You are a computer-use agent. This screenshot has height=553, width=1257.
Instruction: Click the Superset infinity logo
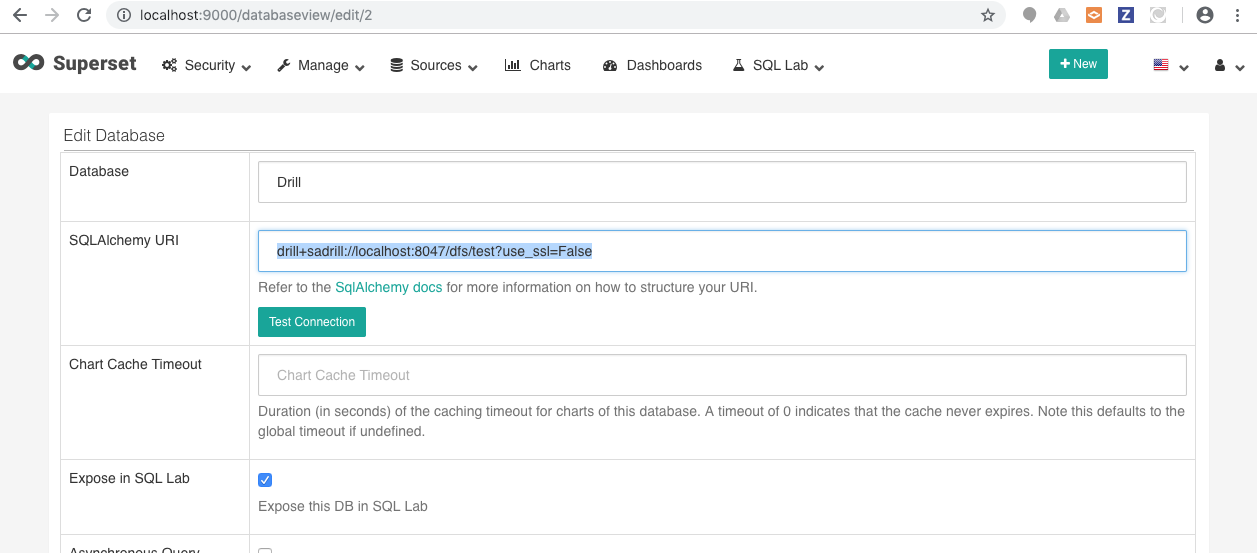tap(29, 63)
